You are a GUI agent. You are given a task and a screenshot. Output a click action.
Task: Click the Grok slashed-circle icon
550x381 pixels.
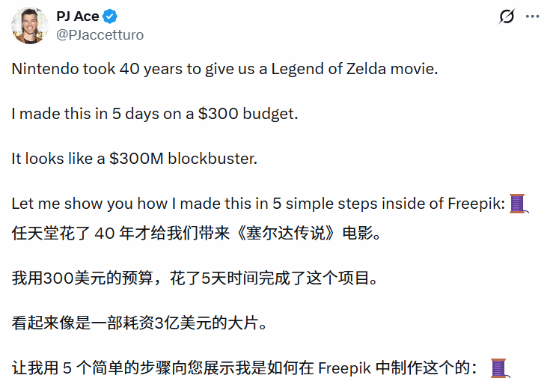[507, 16]
